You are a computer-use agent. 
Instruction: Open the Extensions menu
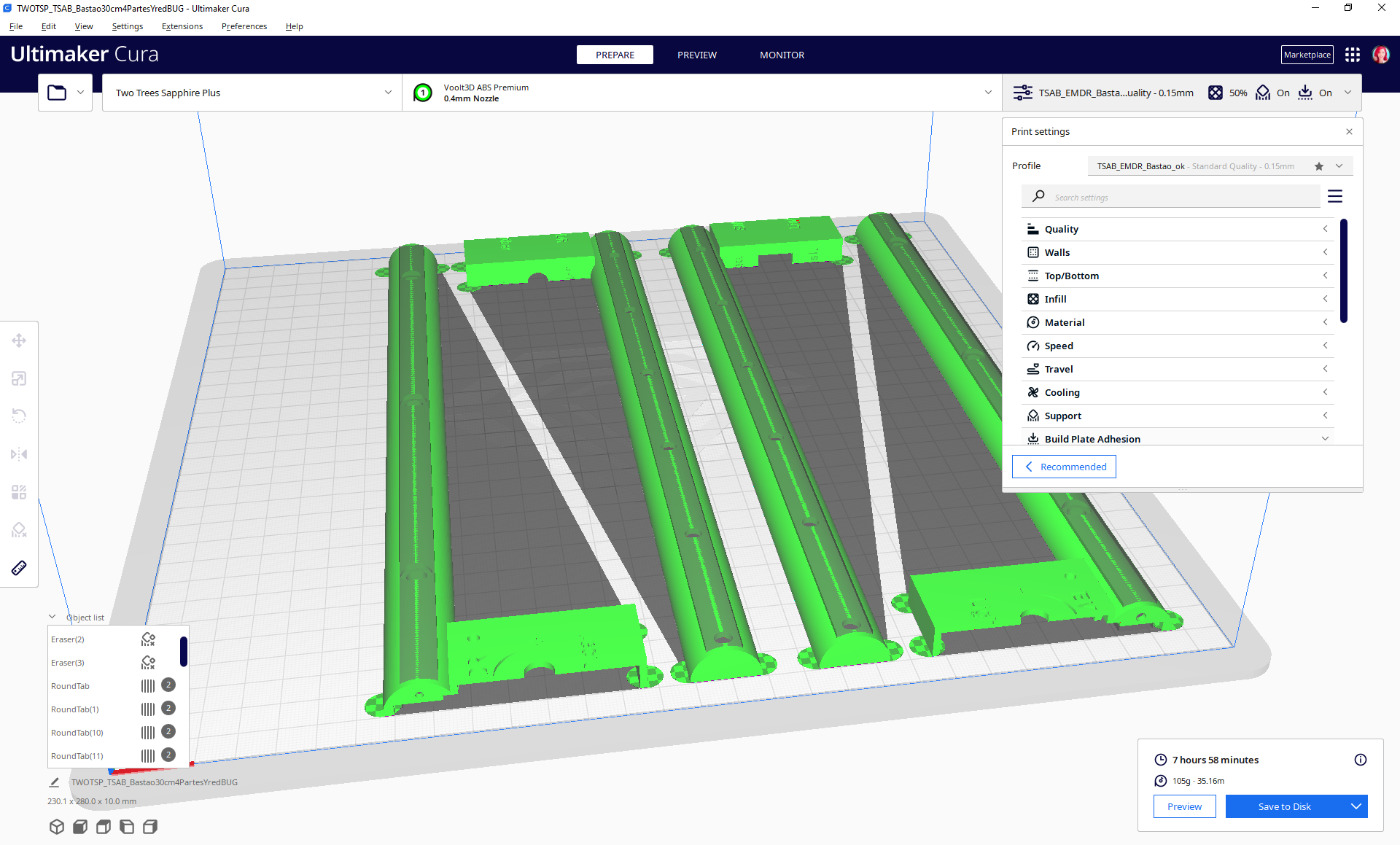[182, 26]
